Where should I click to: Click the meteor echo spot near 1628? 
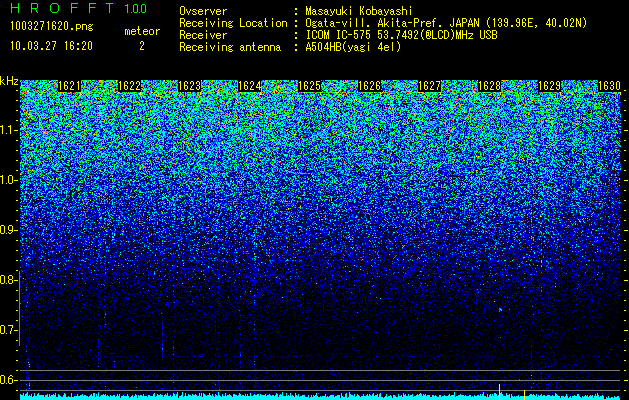(500, 310)
